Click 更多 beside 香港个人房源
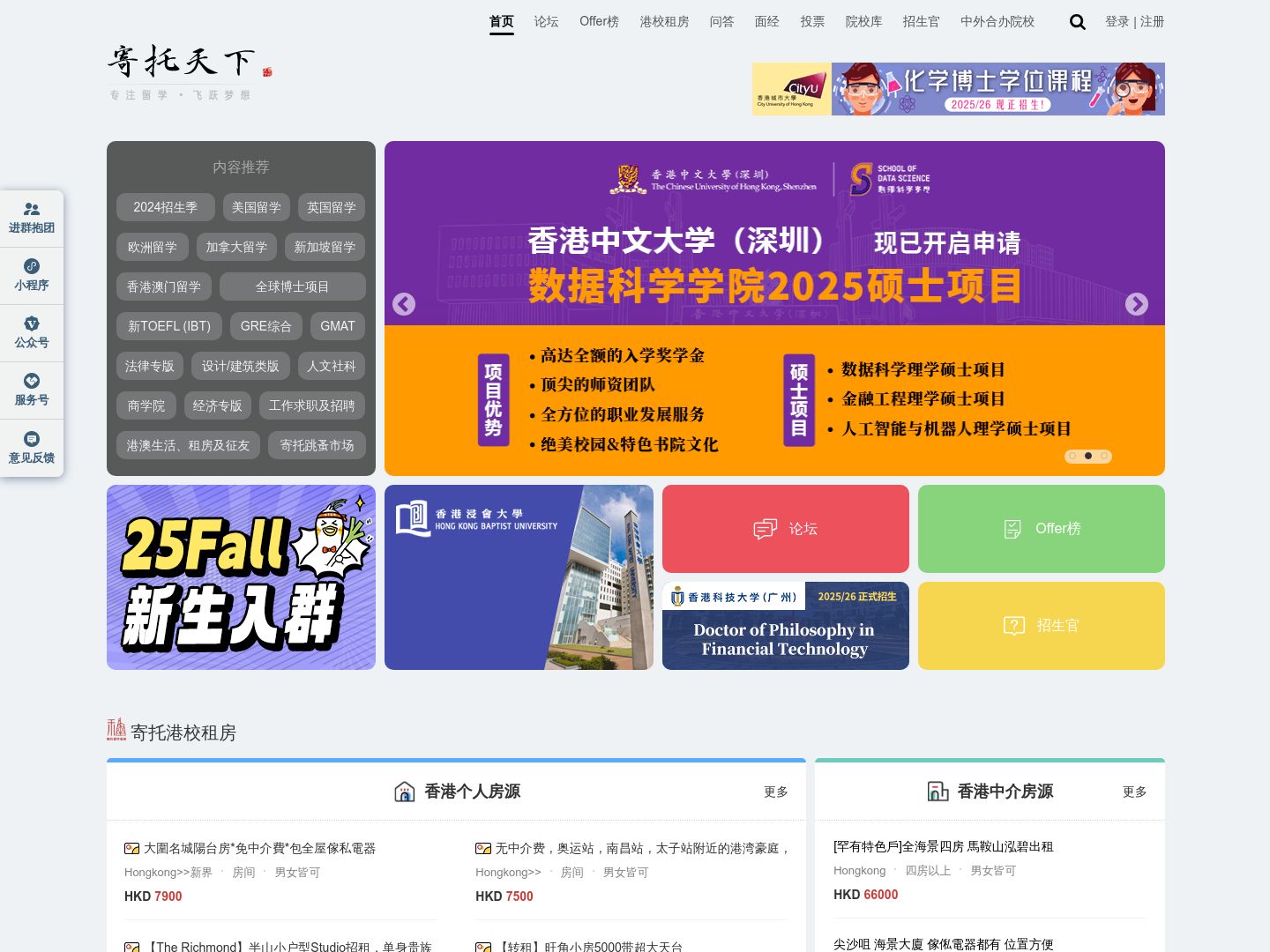This screenshot has width=1270, height=952. tap(776, 792)
